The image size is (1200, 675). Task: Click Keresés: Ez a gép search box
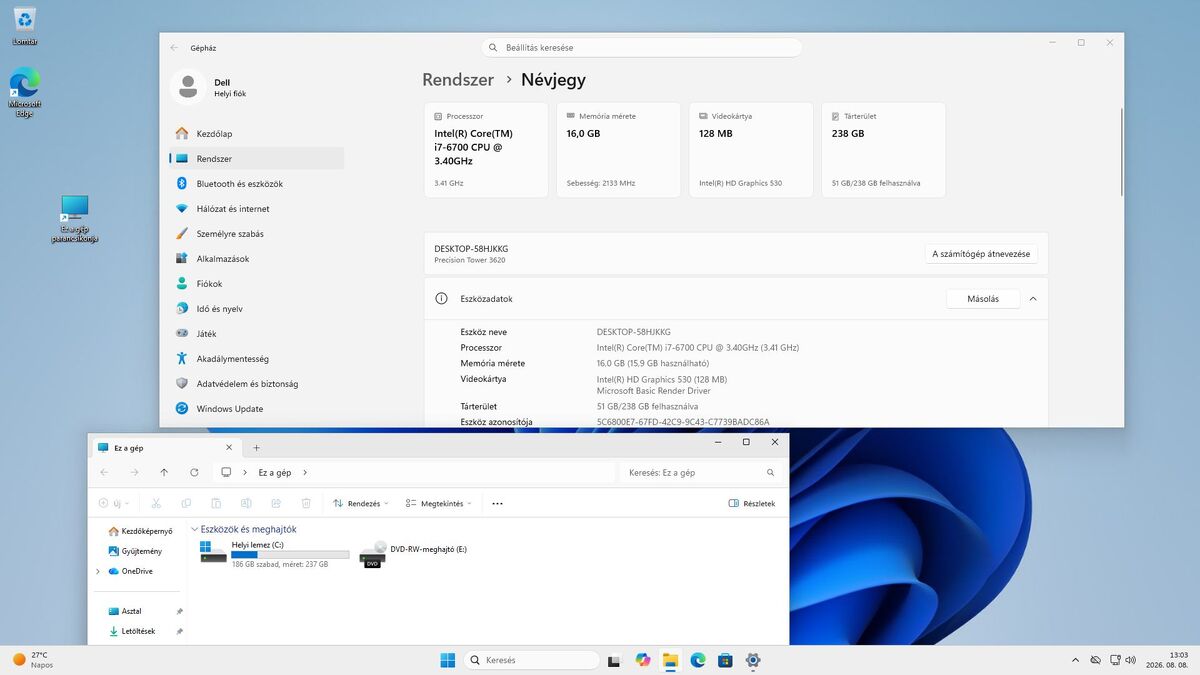click(x=701, y=472)
